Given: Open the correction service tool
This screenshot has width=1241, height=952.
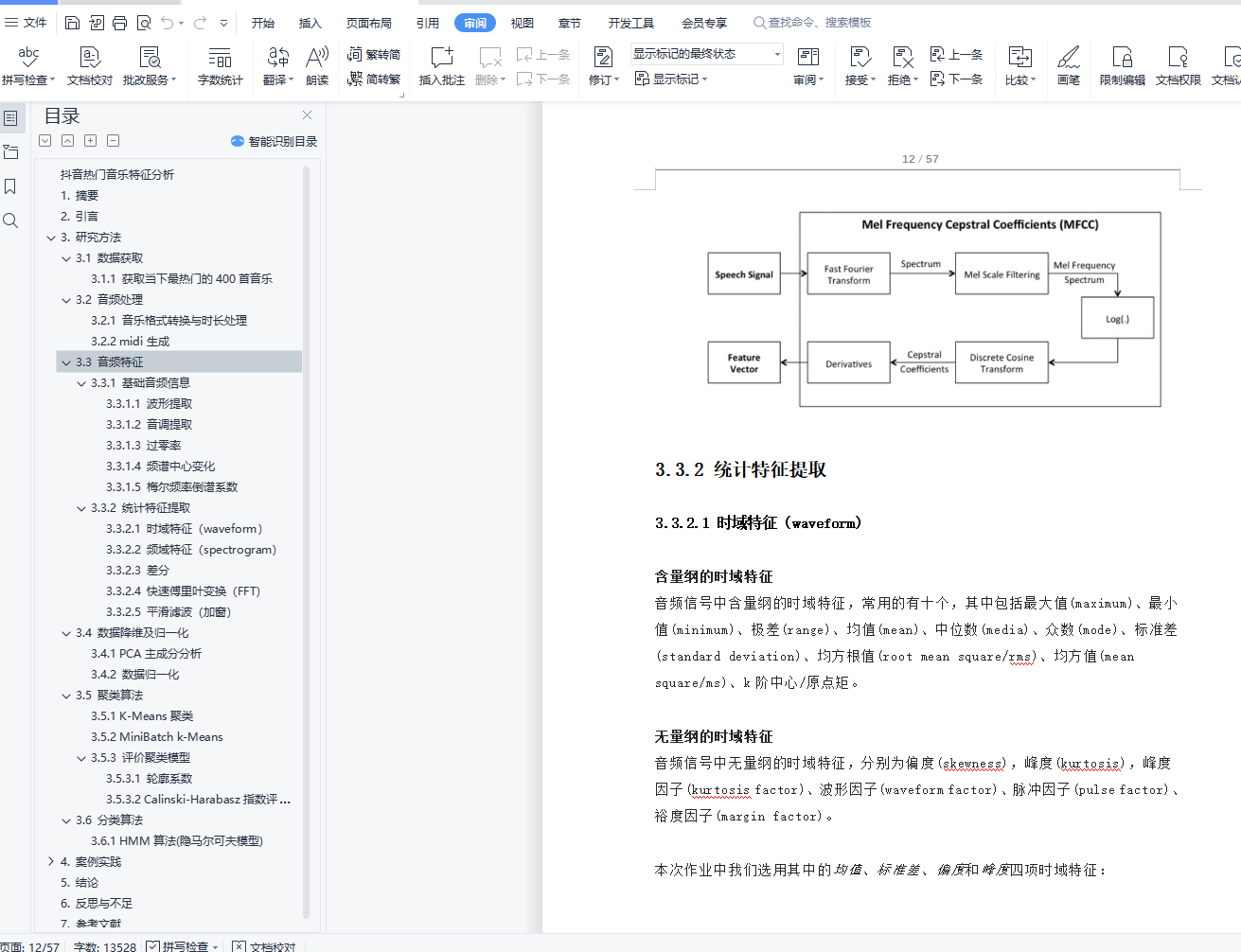Looking at the screenshot, I should click(150, 66).
